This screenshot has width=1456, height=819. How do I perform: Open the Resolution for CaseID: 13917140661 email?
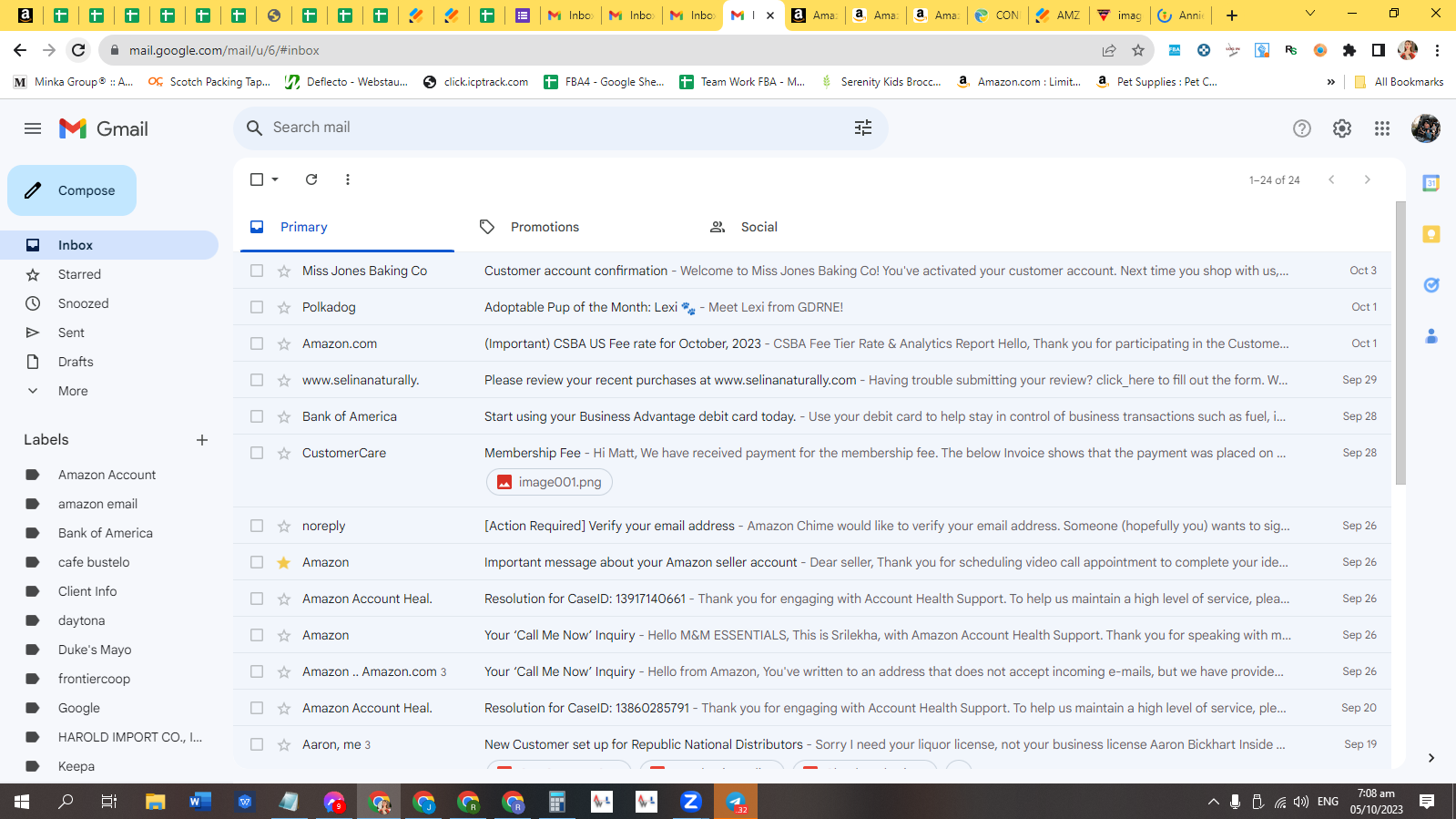pos(812,599)
